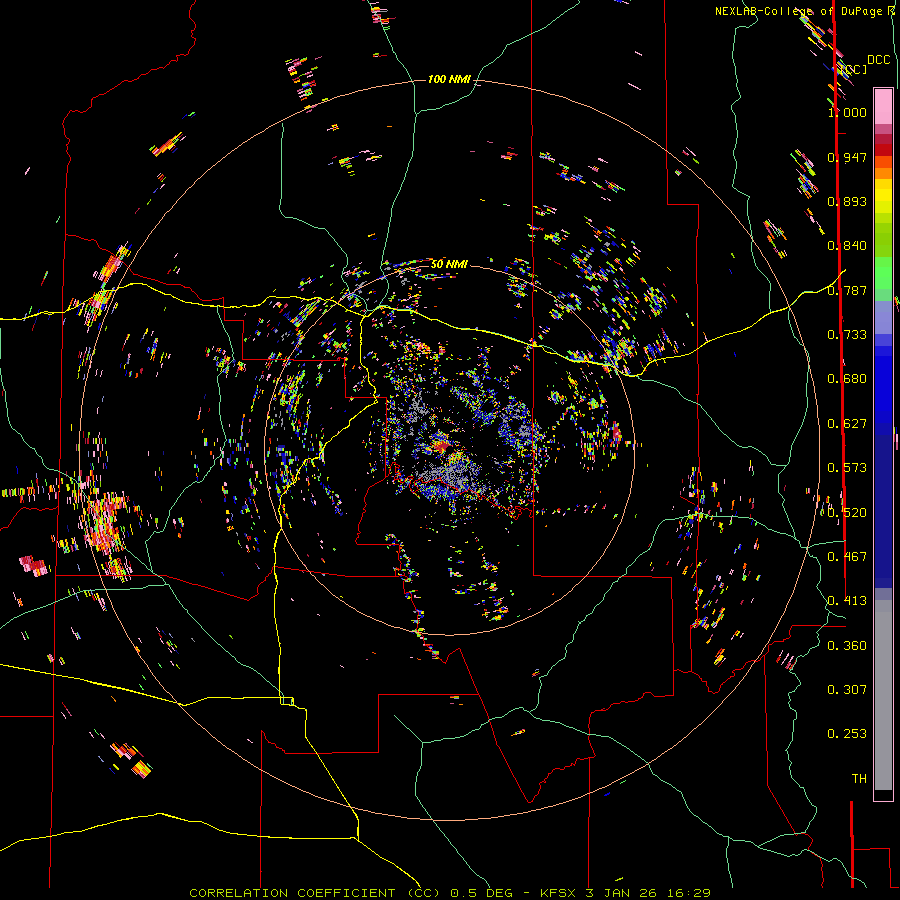Click the 0.893 legend value
900x900 pixels.
(847, 201)
